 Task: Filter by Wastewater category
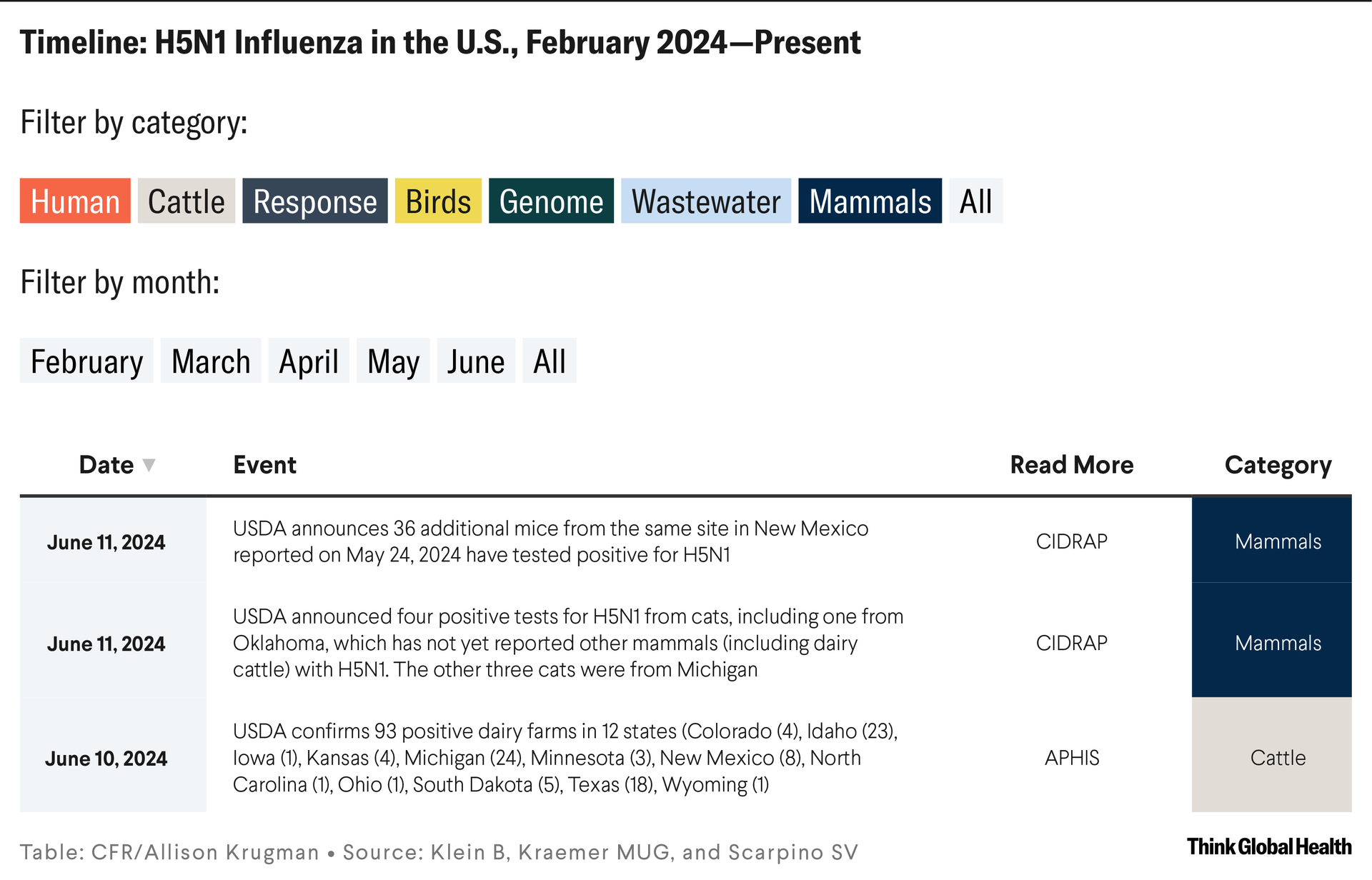click(705, 201)
